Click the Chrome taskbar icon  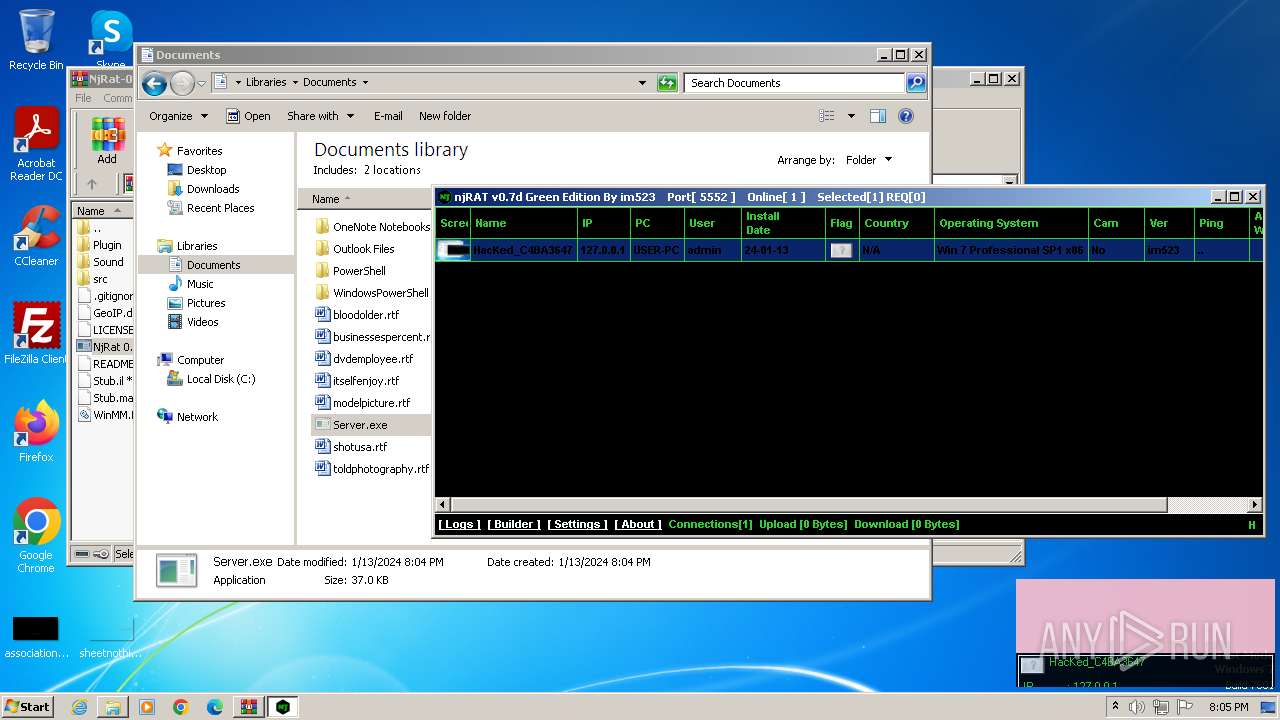(x=181, y=707)
